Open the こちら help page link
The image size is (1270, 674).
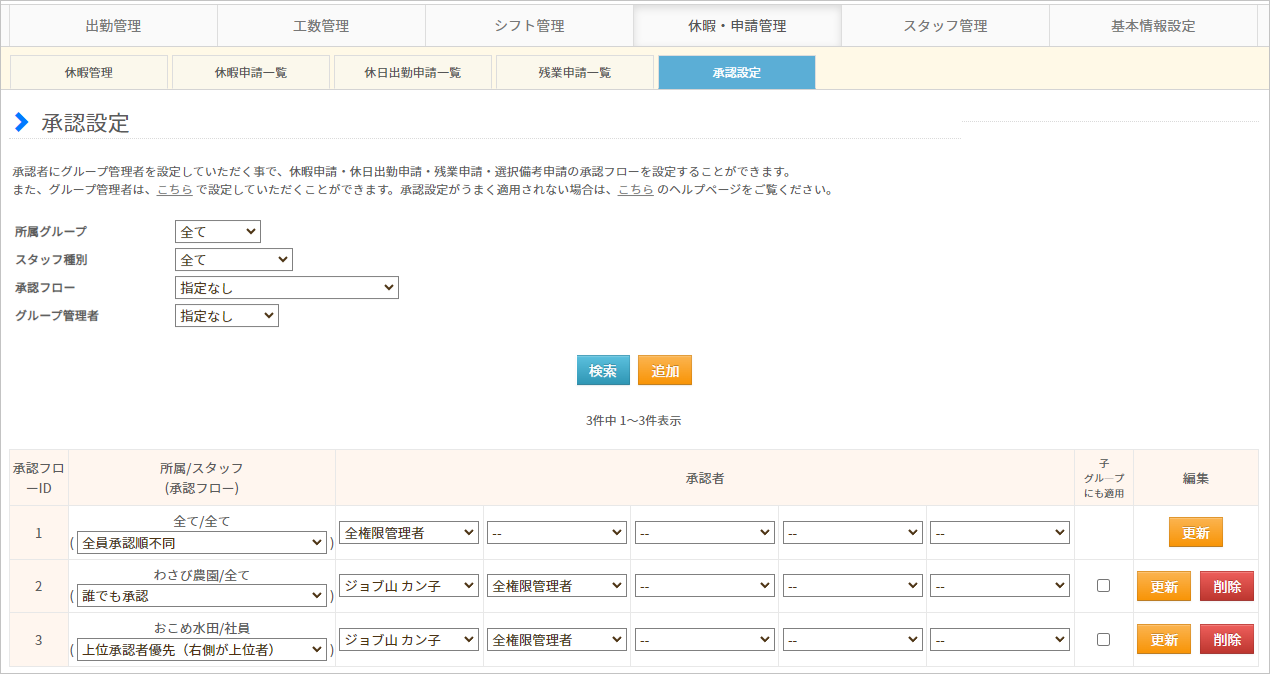(x=636, y=189)
